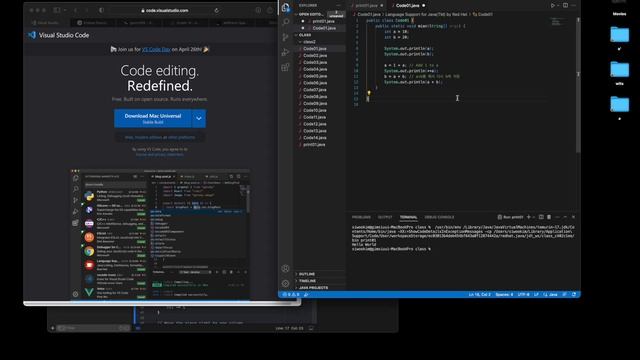Image resolution: width=640 pixels, height=360 pixels.
Task: Click the Safari back navigation arrow
Action: tap(76, 10)
